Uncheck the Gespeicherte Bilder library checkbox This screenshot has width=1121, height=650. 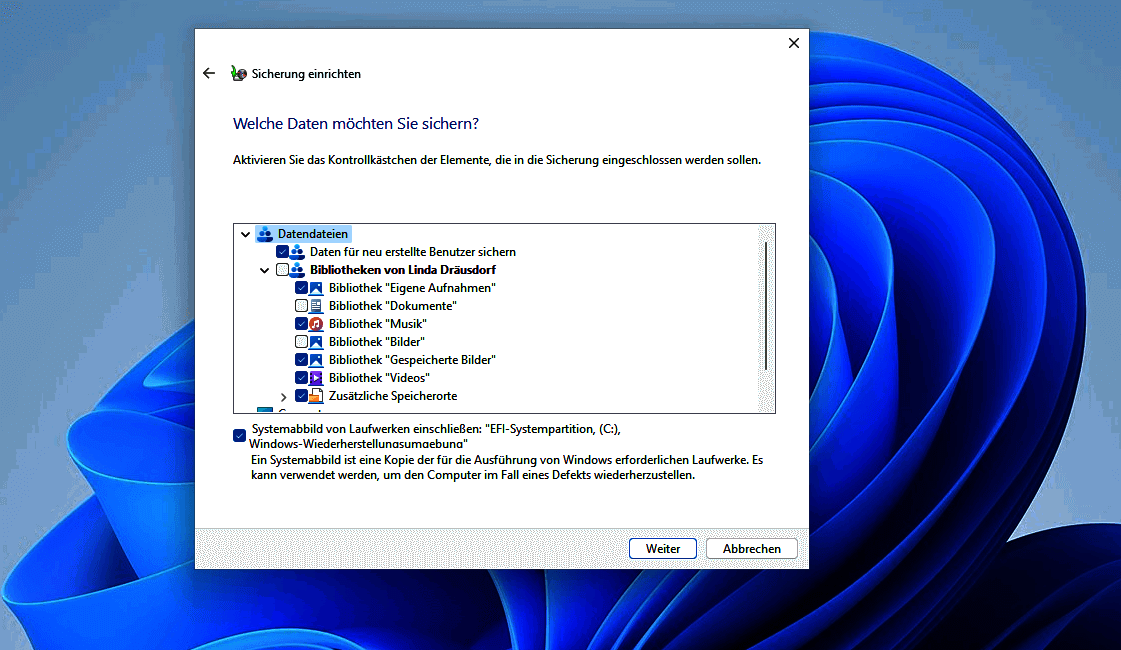[x=301, y=360]
